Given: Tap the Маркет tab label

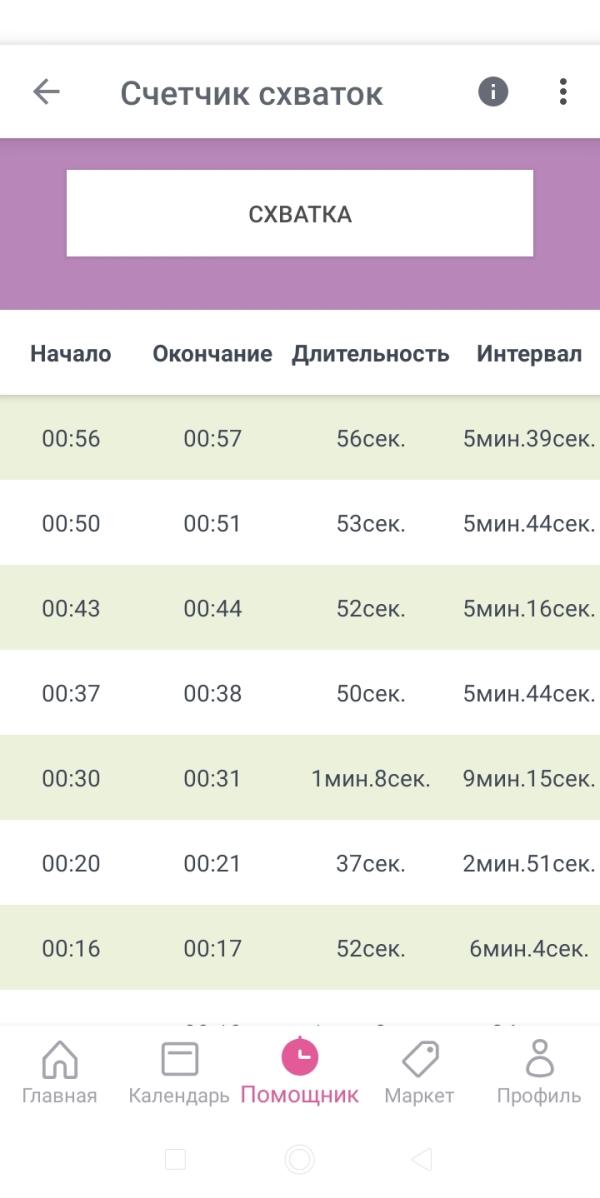Looking at the screenshot, I should click(x=419, y=1096).
